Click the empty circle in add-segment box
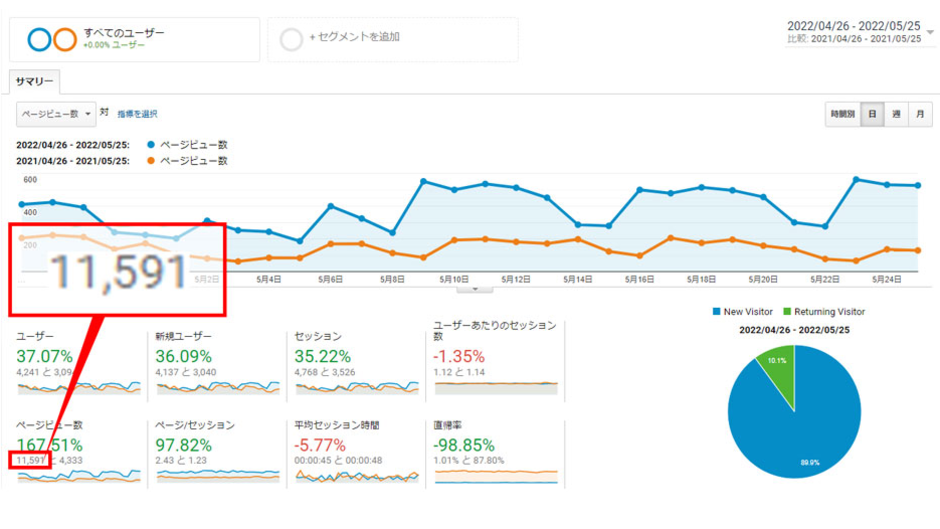Image resolution: width=940 pixels, height=529 pixels. pos(291,40)
